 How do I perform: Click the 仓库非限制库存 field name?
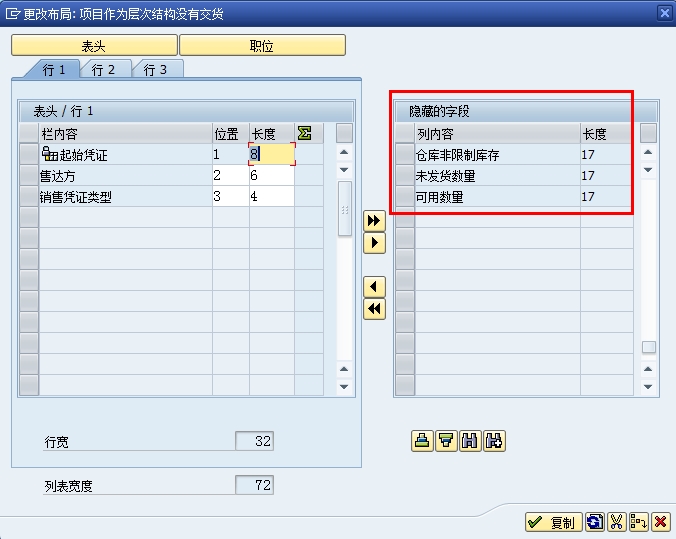tap(457, 154)
